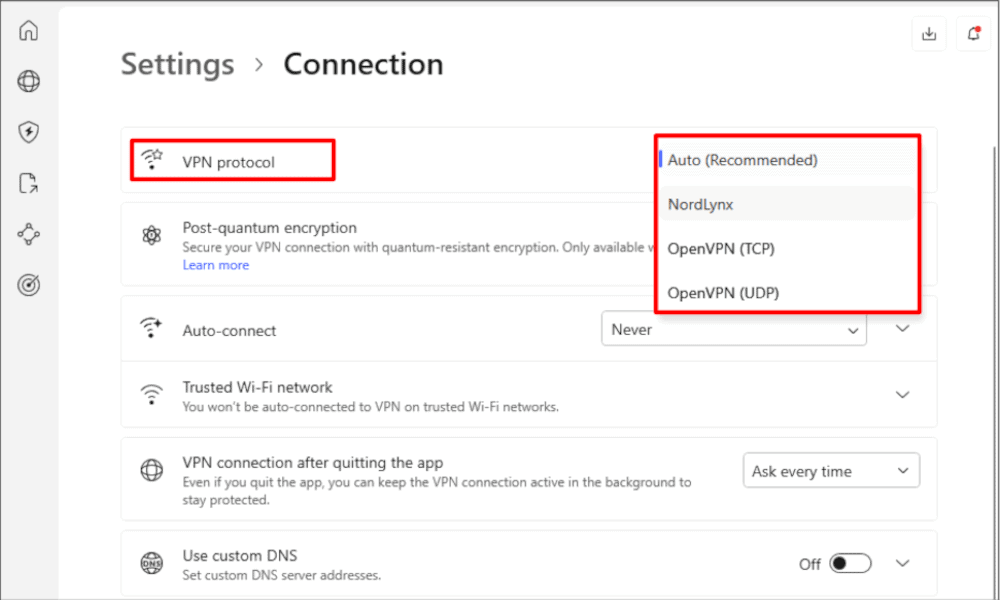Go back to Settings breadcrumb
The width and height of the screenshot is (1000, 600).
[178, 64]
